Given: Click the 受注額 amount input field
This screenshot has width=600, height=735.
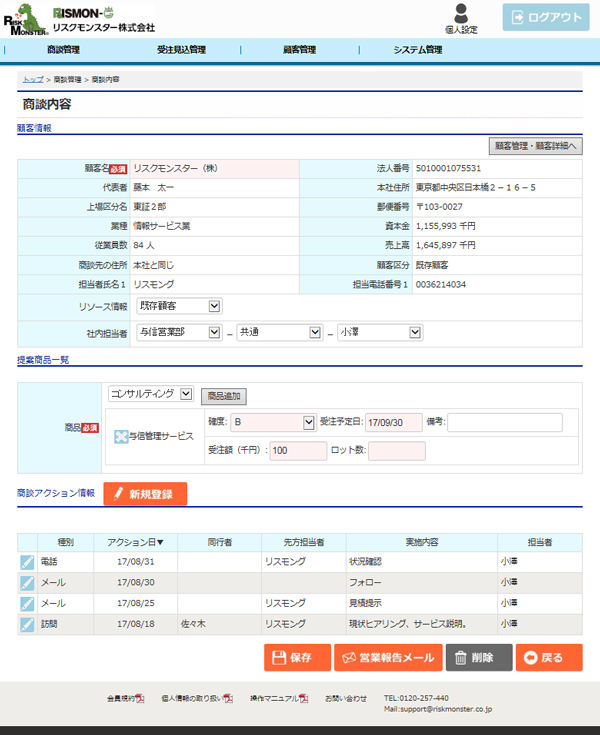Looking at the screenshot, I should [x=298, y=451].
